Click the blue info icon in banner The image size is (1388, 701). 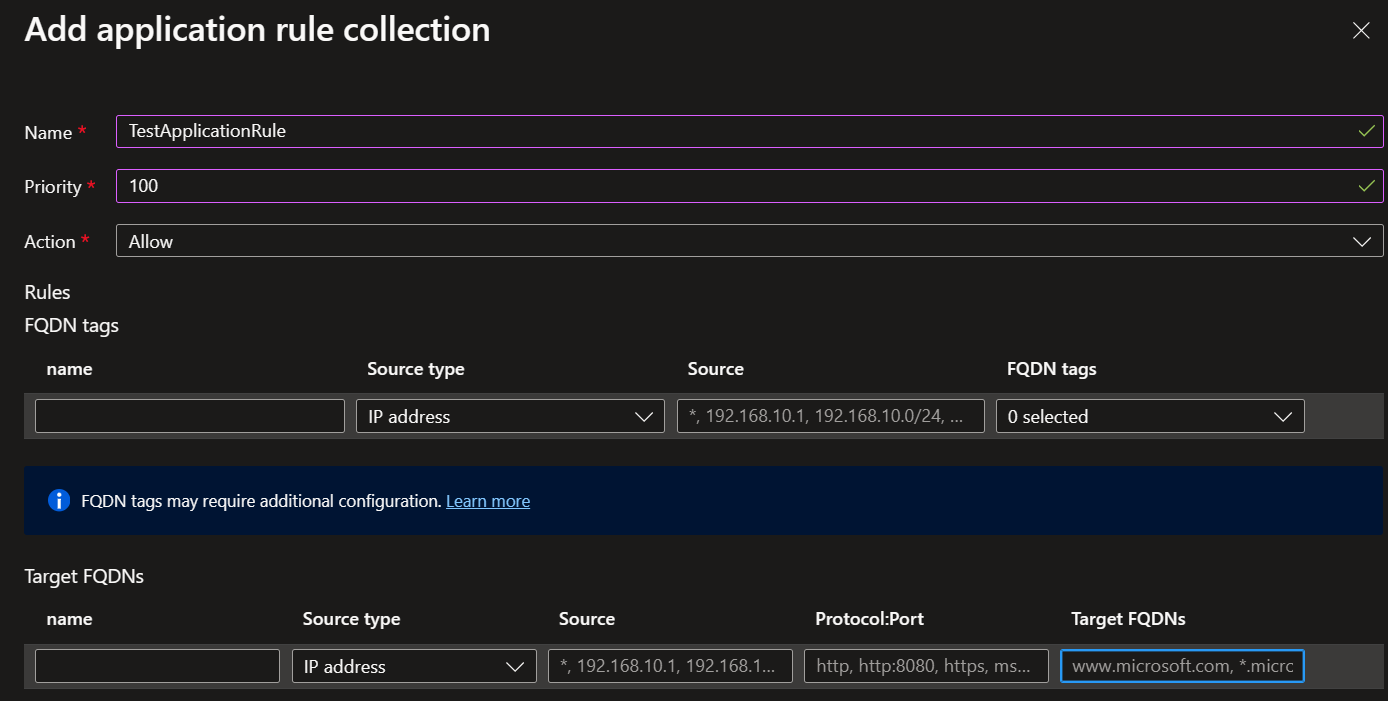[x=59, y=500]
